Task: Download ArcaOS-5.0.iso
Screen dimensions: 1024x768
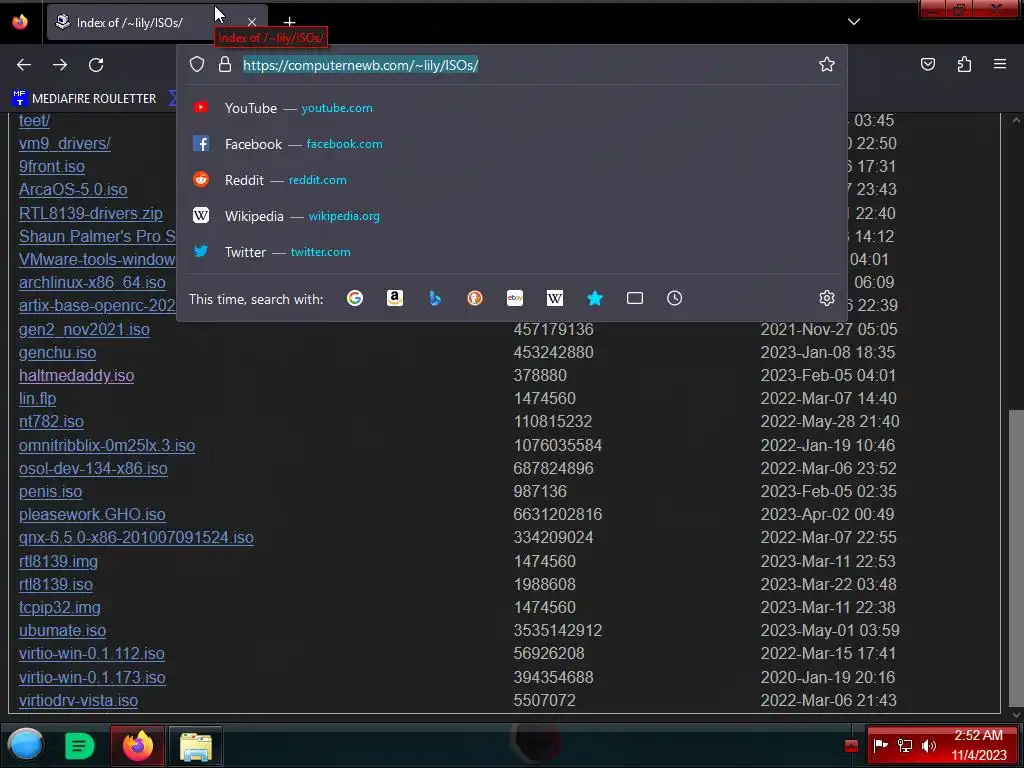Action: click(73, 189)
